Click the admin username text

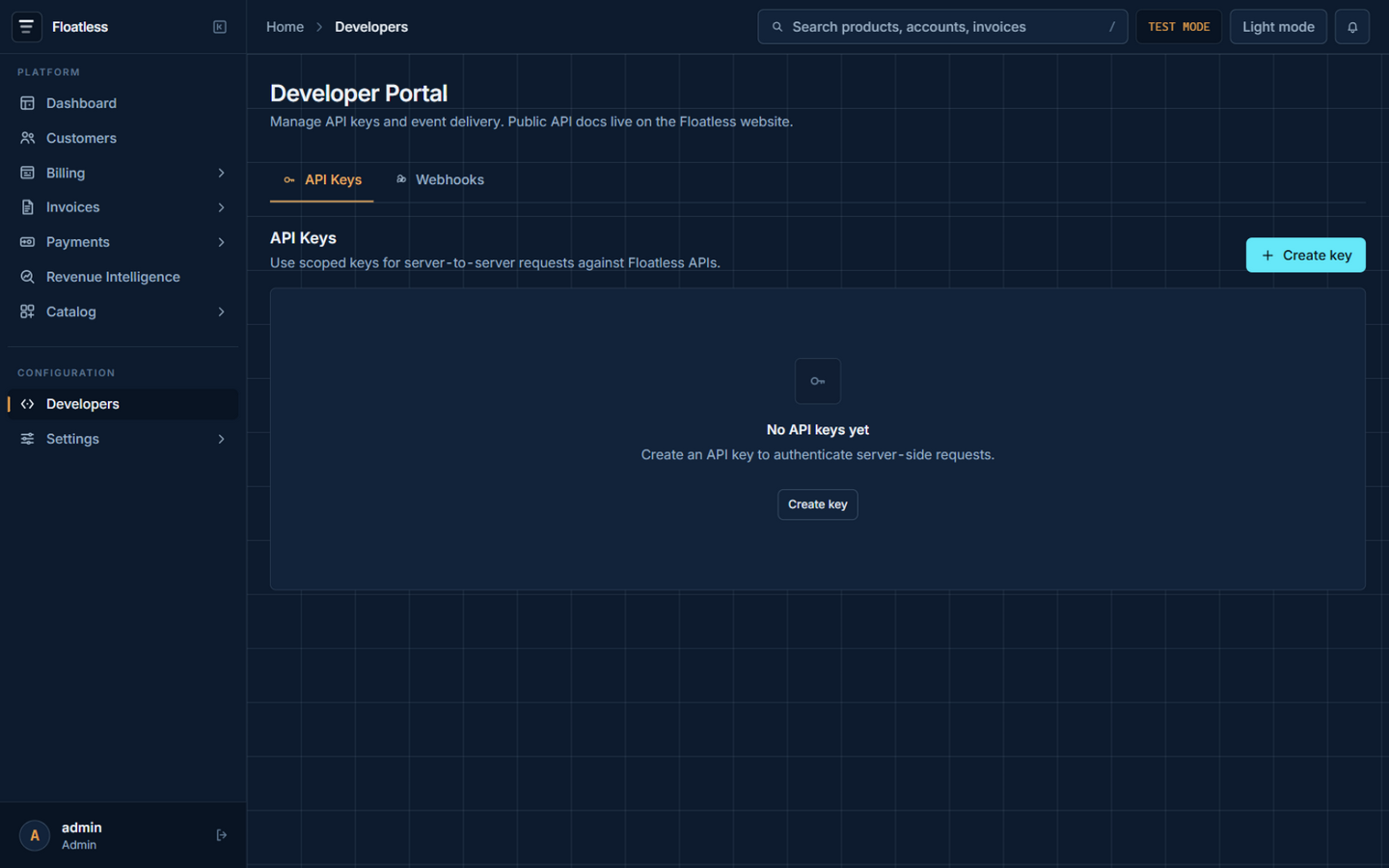click(x=82, y=827)
